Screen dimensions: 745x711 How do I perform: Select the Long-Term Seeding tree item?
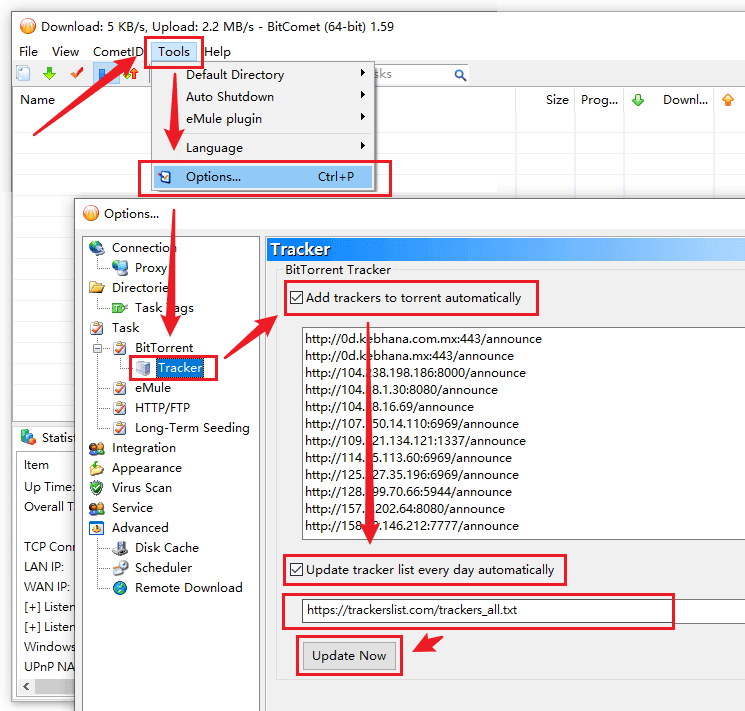[192, 428]
